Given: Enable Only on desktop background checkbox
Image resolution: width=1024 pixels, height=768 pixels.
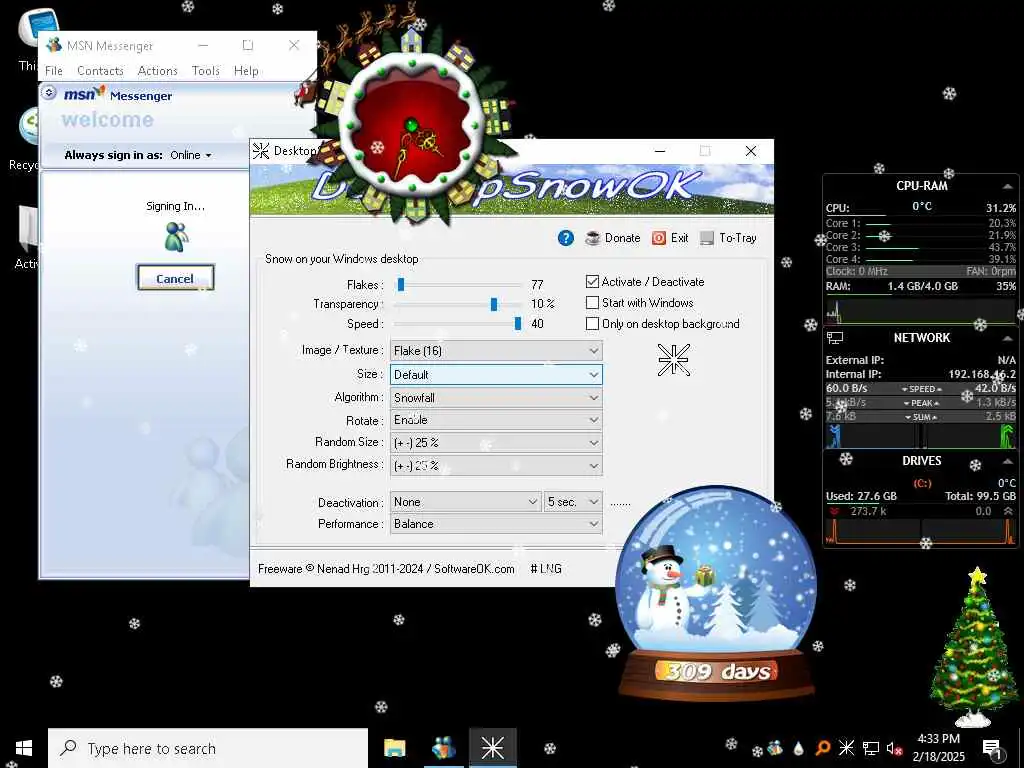Looking at the screenshot, I should 592,324.
